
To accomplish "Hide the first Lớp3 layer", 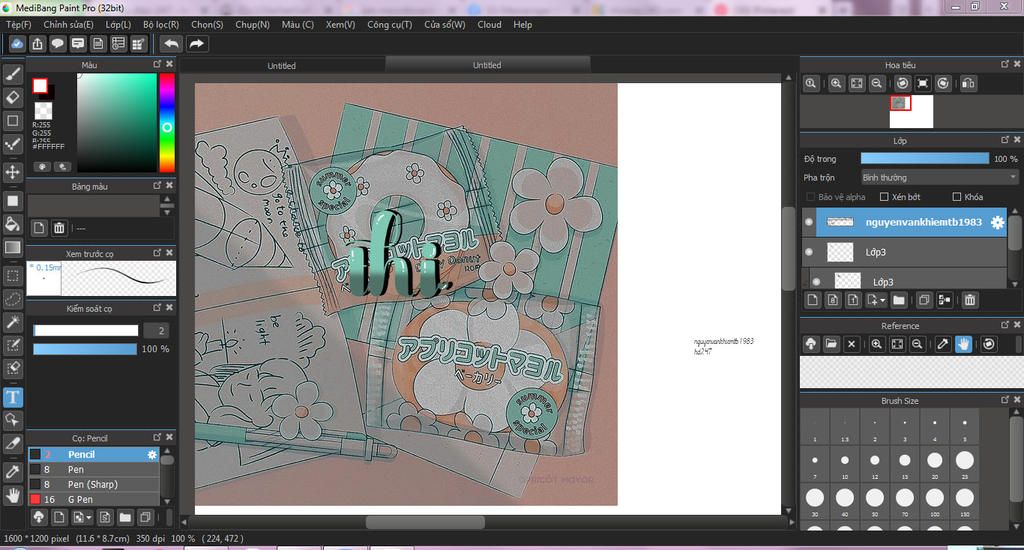I will (809, 251).
